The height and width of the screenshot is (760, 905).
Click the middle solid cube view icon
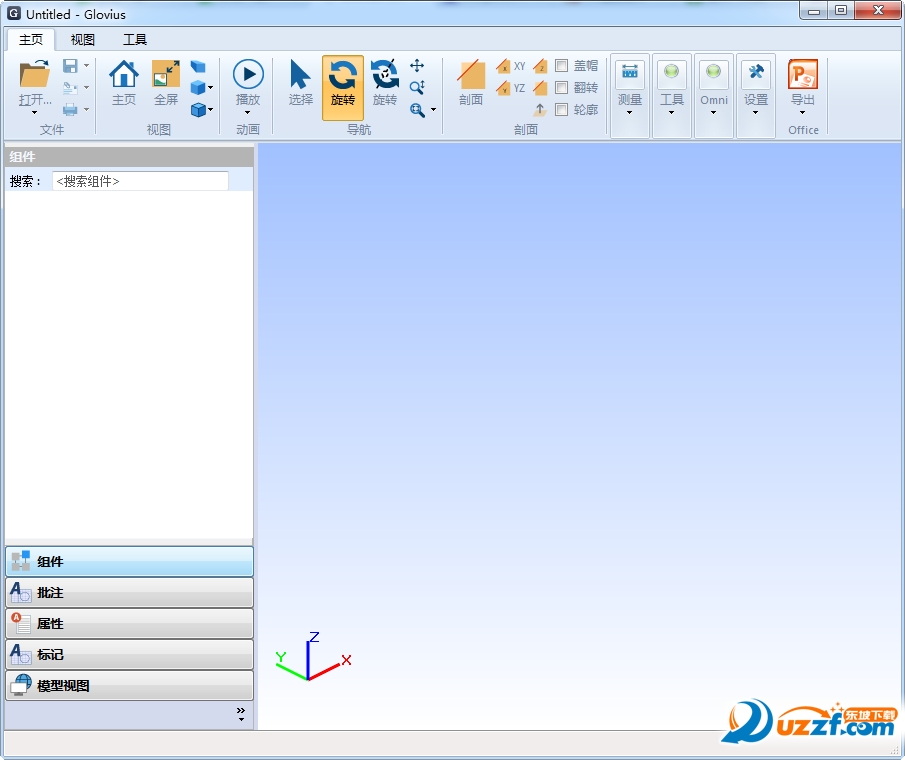click(197, 88)
